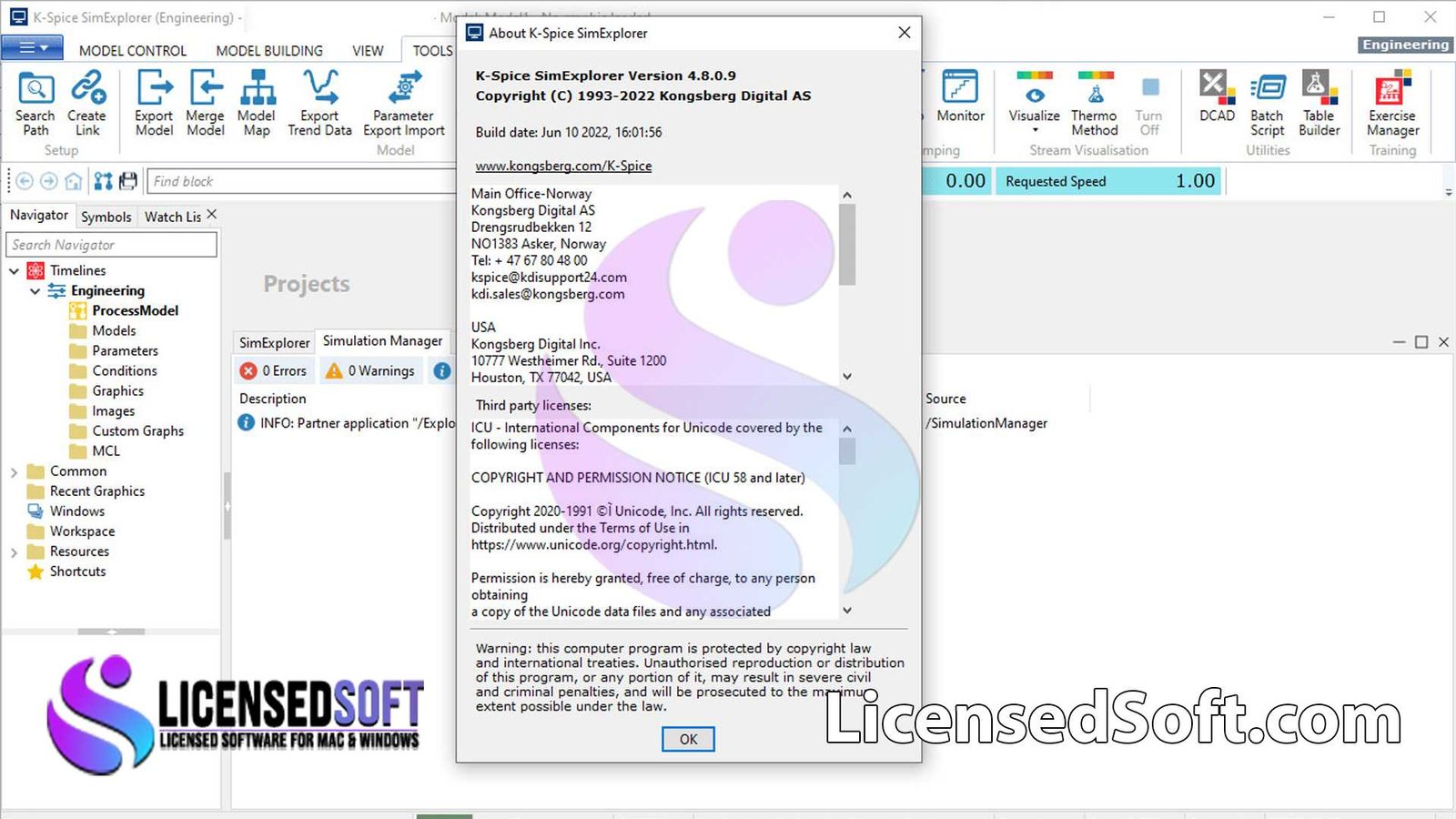Select the Navigator panel tab

tap(39, 216)
